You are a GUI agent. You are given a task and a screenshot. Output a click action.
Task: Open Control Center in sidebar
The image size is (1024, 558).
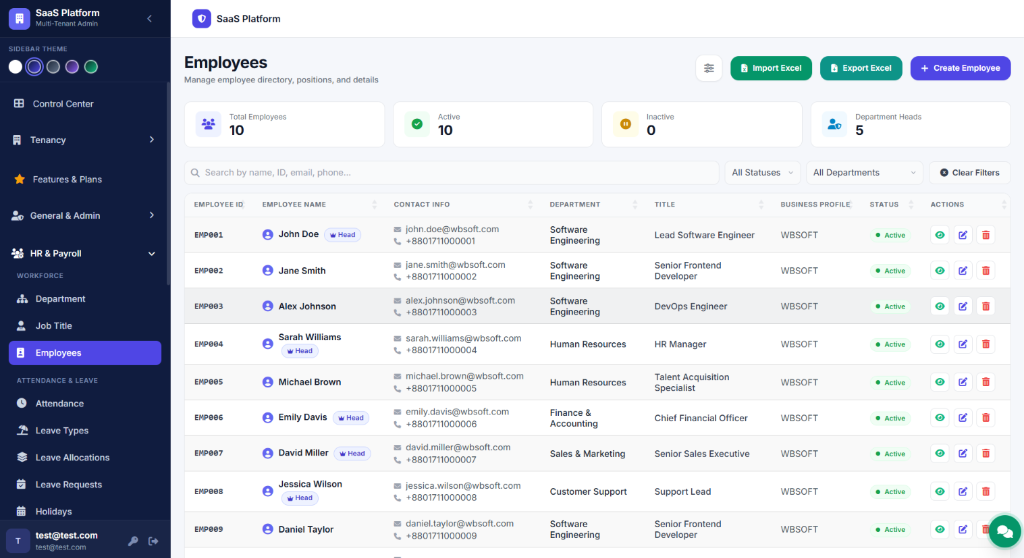tap(85, 104)
